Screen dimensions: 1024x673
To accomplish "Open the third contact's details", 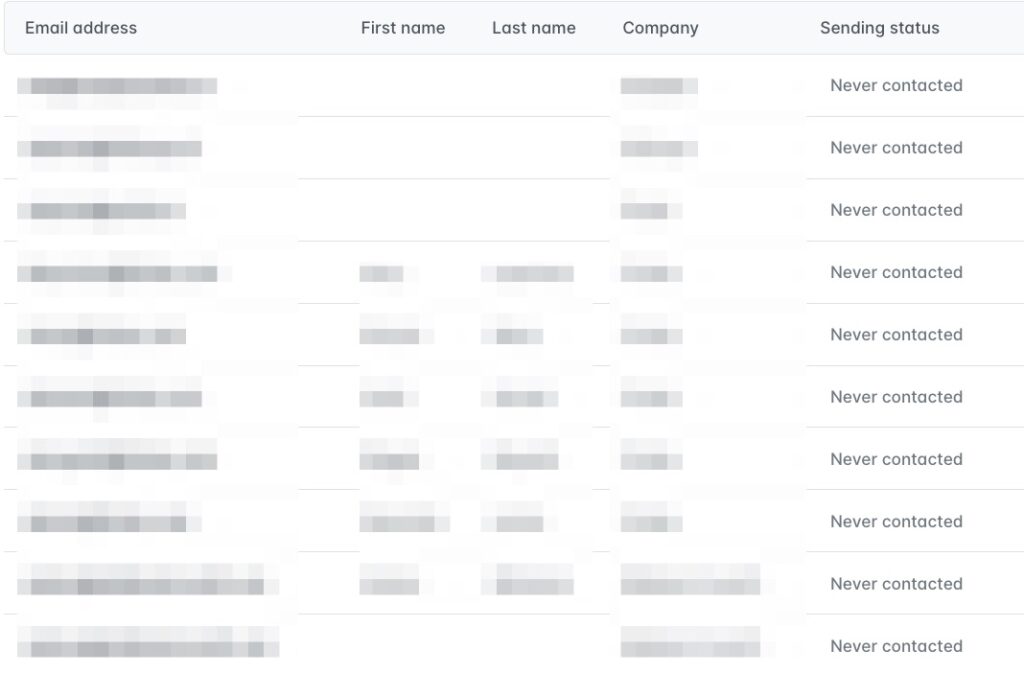I will [x=400, y=210].
